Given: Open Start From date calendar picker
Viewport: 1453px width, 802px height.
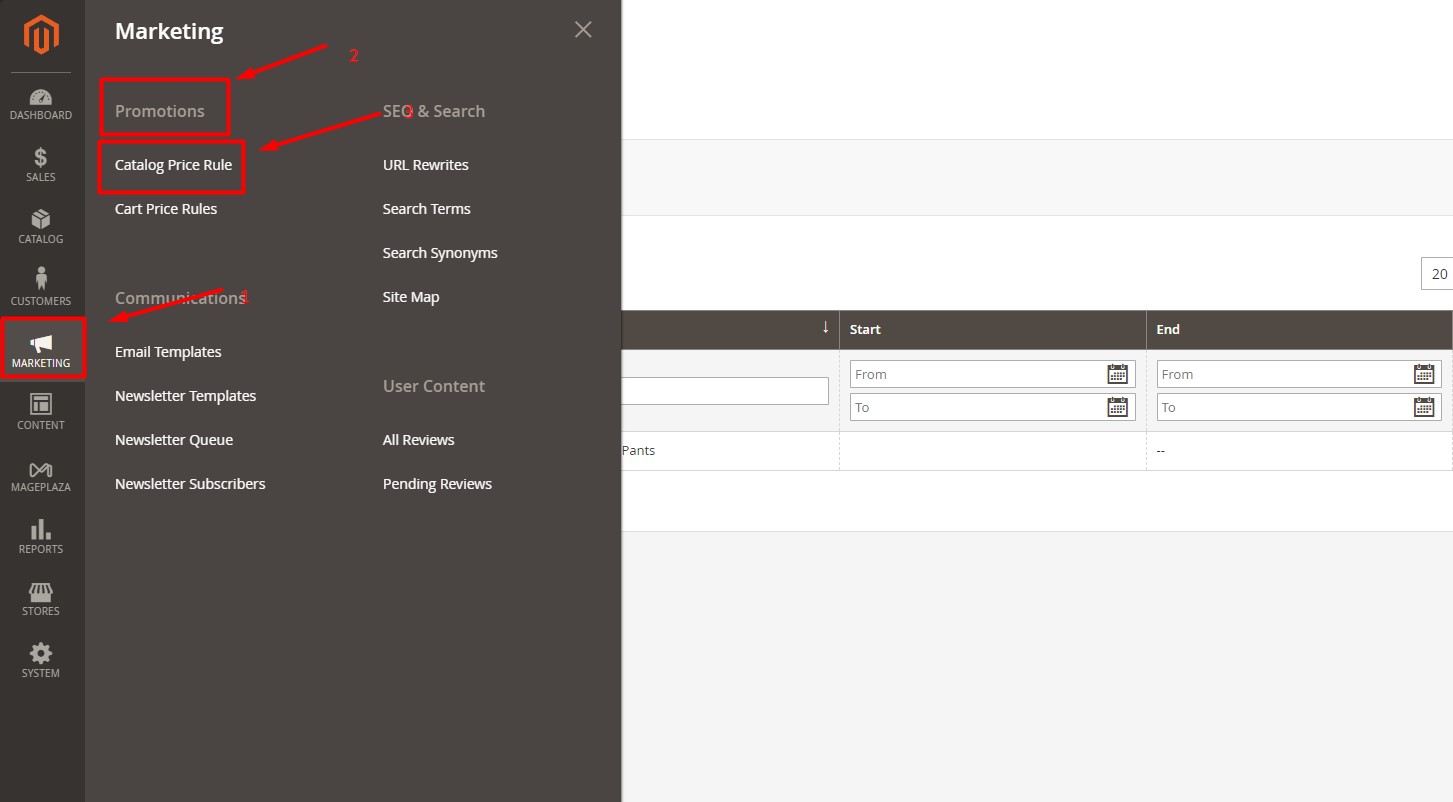Looking at the screenshot, I should [1117, 374].
